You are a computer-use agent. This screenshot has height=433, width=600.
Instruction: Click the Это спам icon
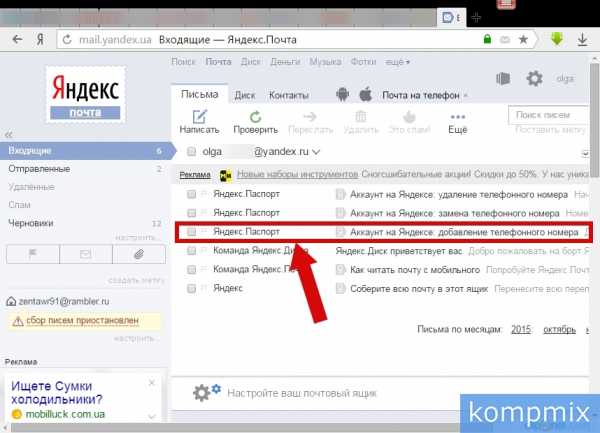409,117
